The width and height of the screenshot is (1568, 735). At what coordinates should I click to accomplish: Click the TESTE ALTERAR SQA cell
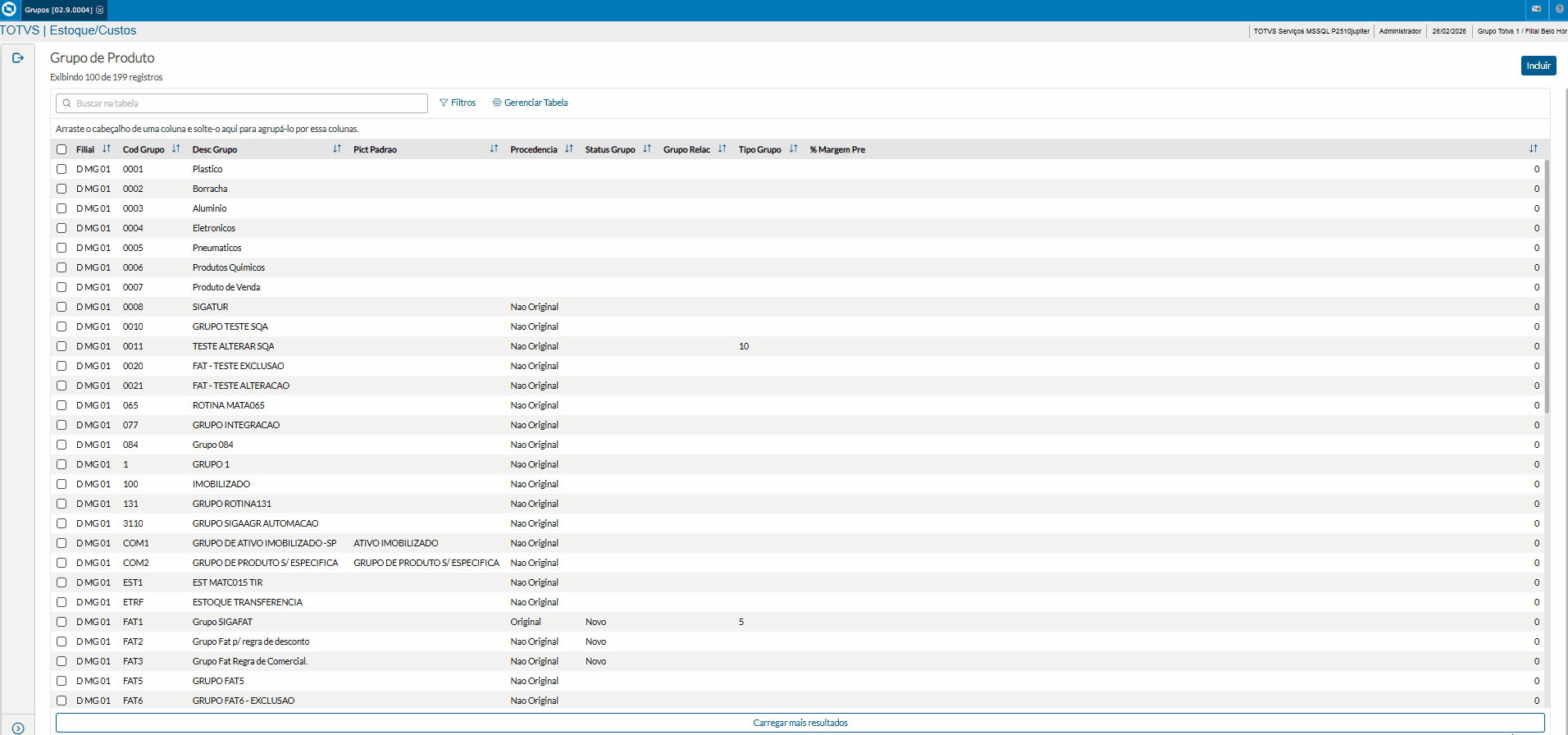pos(234,346)
